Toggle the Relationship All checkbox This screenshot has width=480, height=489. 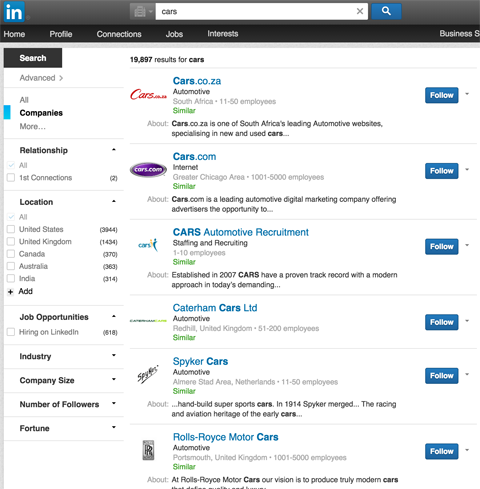point(11,165)
